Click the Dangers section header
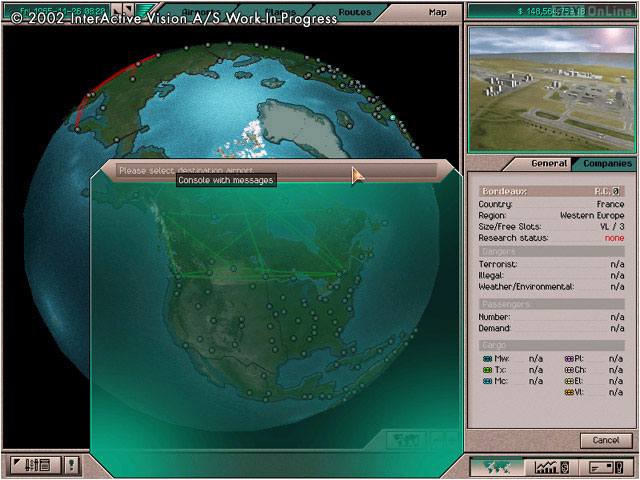The image size is (640, 480). tap(551, 251)
